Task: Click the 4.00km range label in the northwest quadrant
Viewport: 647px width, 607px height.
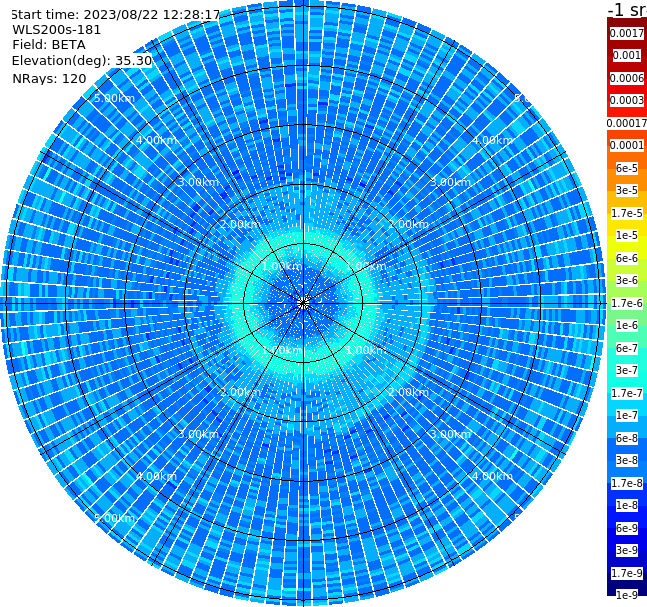Action: click(x=156, y=140)
